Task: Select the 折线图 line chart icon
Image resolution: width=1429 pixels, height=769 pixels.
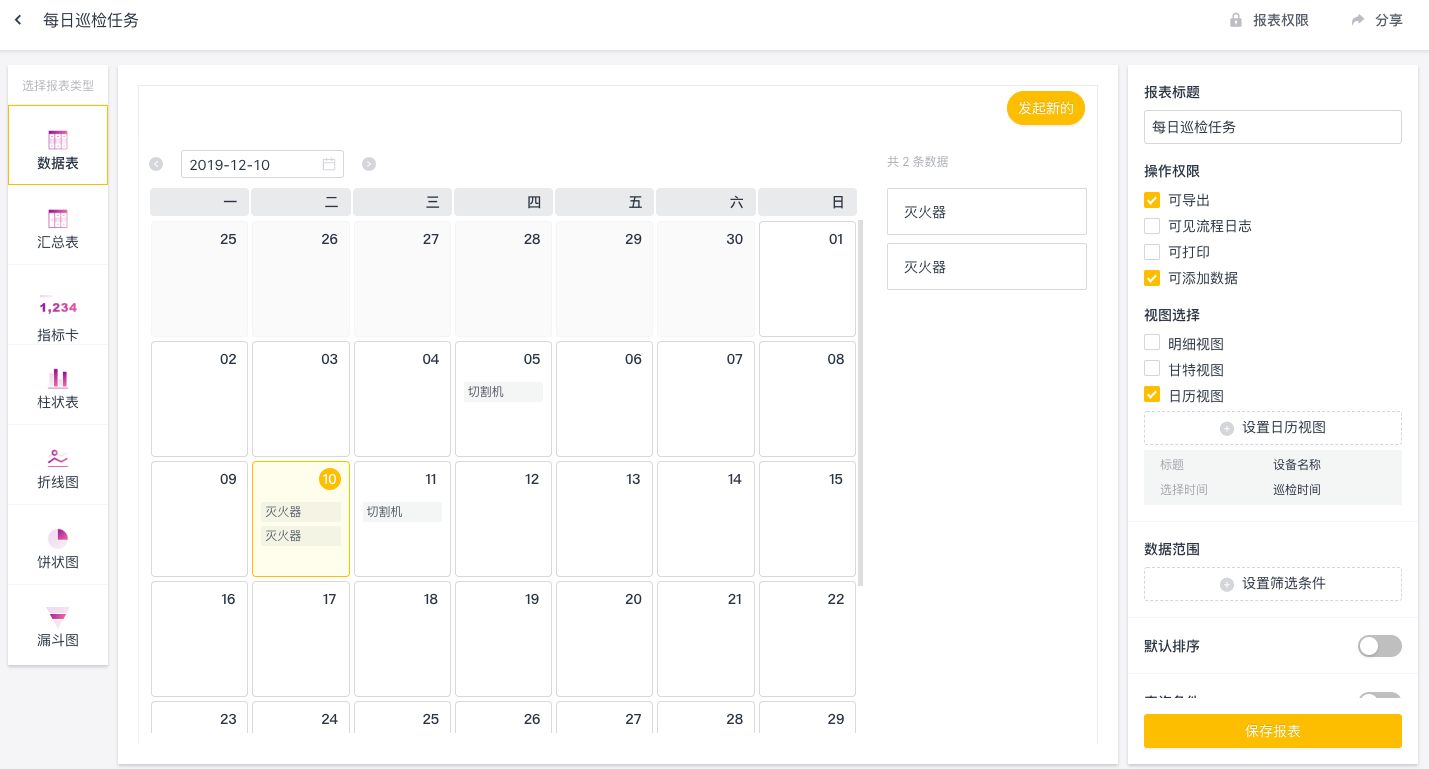Action: pos(58,459)
